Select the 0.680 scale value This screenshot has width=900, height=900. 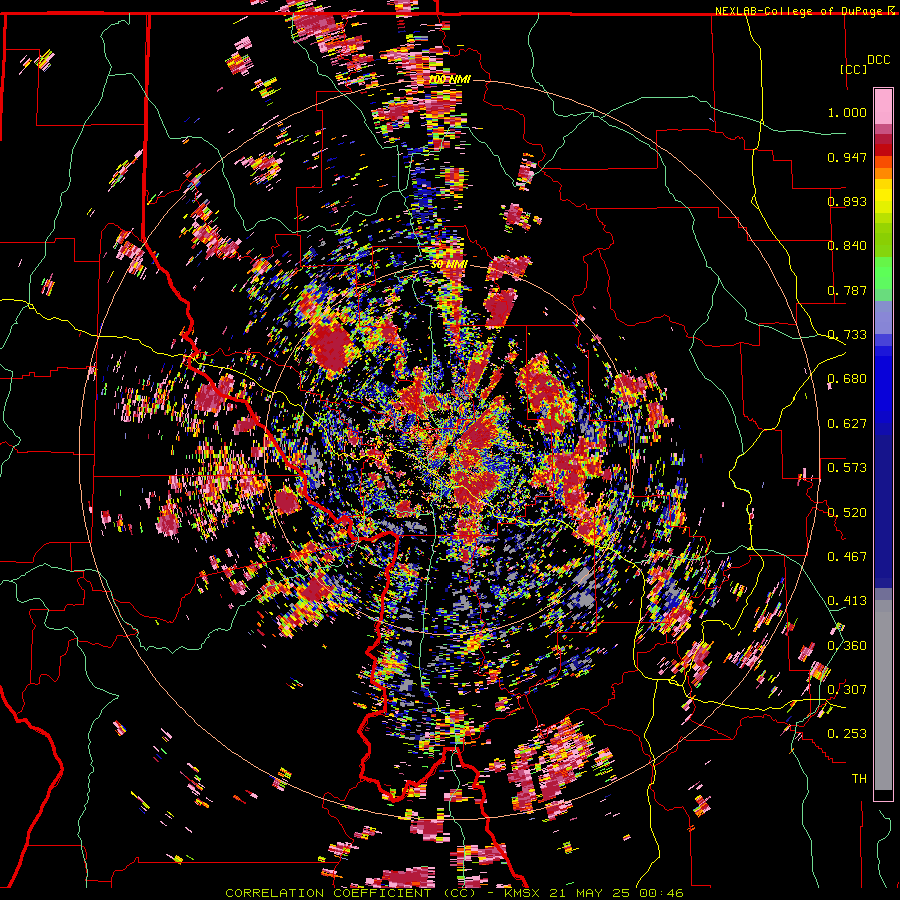pos(847,379)
